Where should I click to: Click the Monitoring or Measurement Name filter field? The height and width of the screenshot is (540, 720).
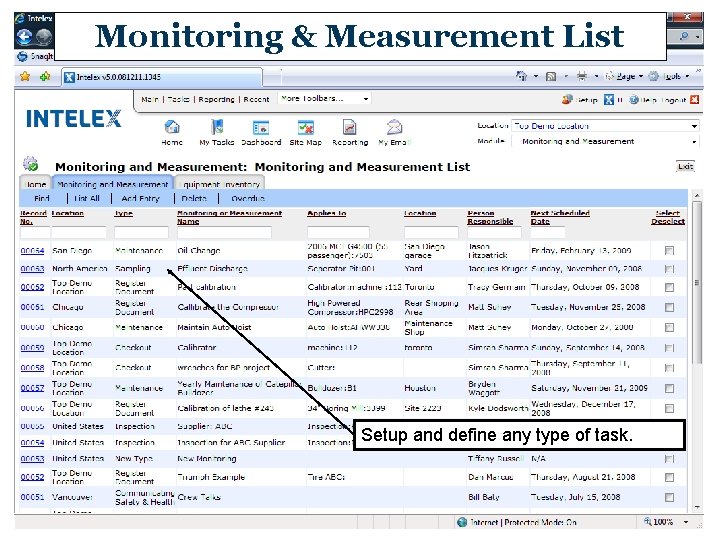[224, 232]
